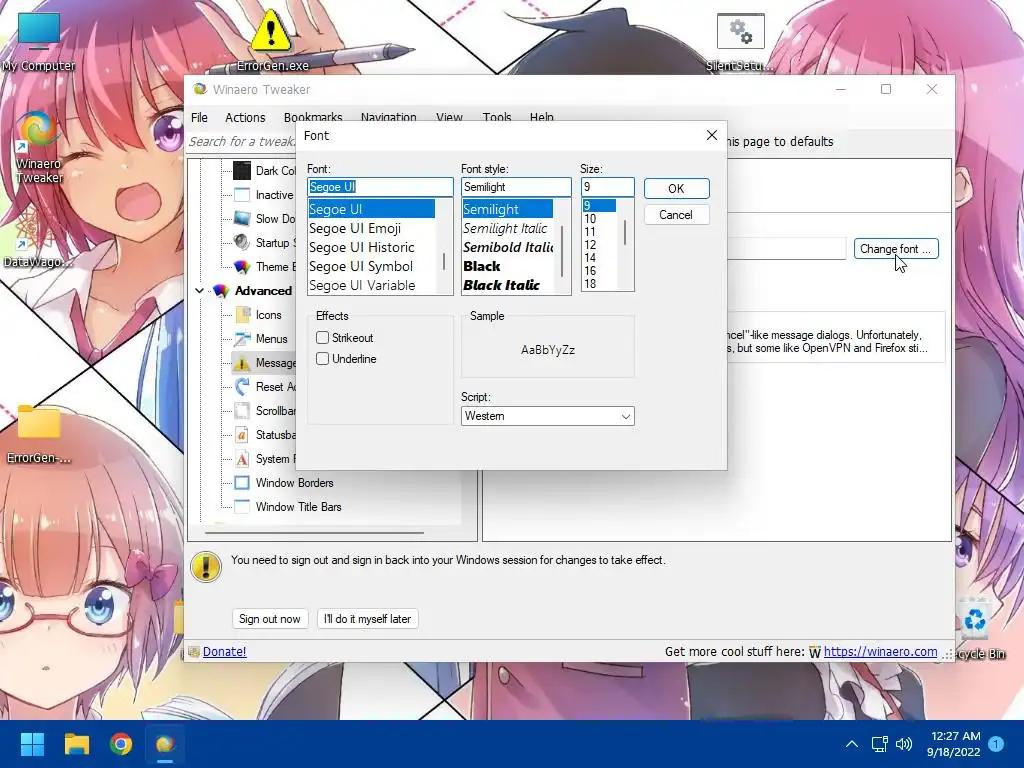
Task: Click the Change font button
Action: point(895,249)
